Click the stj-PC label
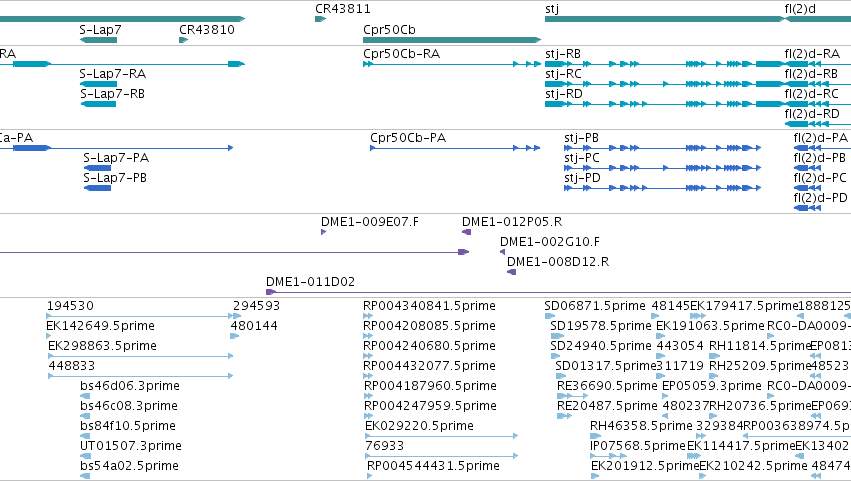 point(582,157)
